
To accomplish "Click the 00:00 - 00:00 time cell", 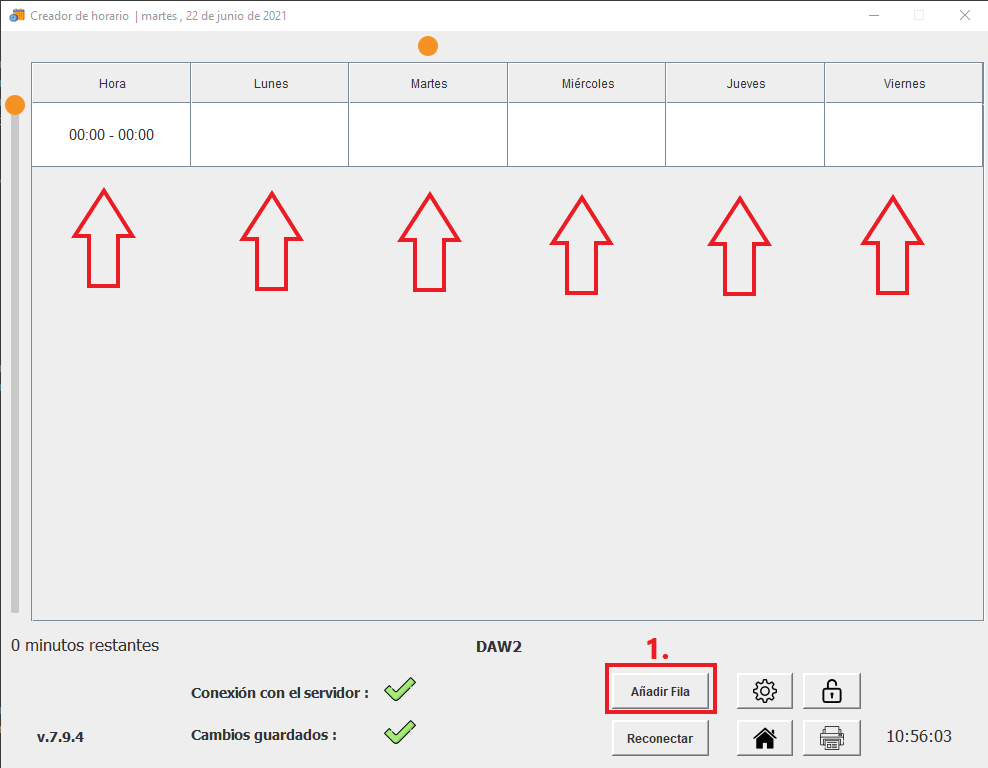I will [x=112, y=135].
